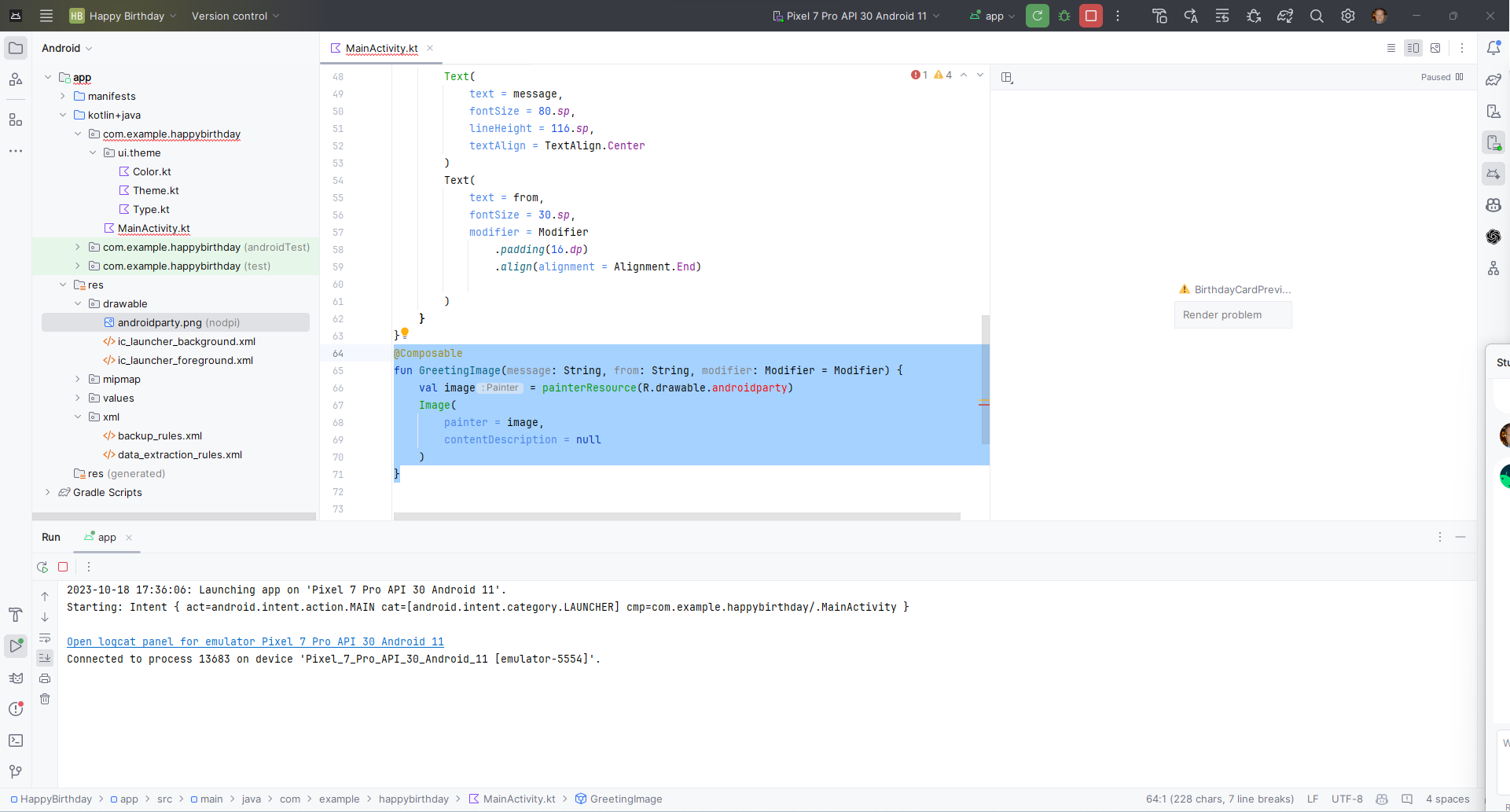Open the Pixel 7 Pro device selector
This screenshot has height=812, width=1510.
[855, 16]
